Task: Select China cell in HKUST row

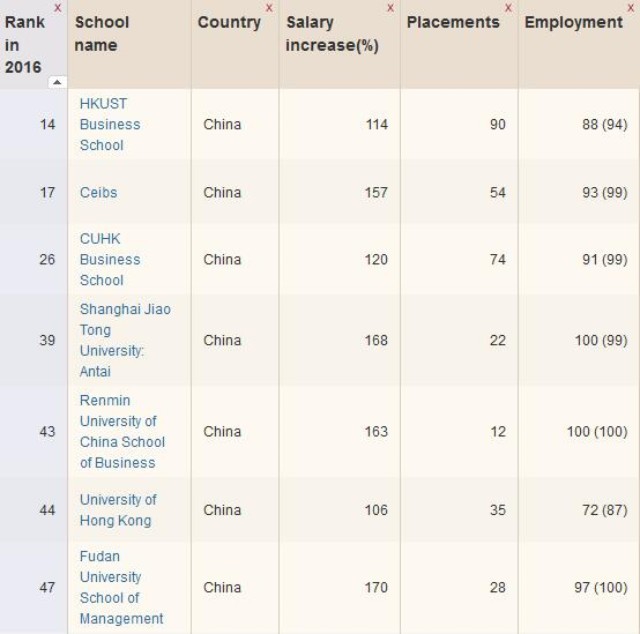Action: click(222, 124)
